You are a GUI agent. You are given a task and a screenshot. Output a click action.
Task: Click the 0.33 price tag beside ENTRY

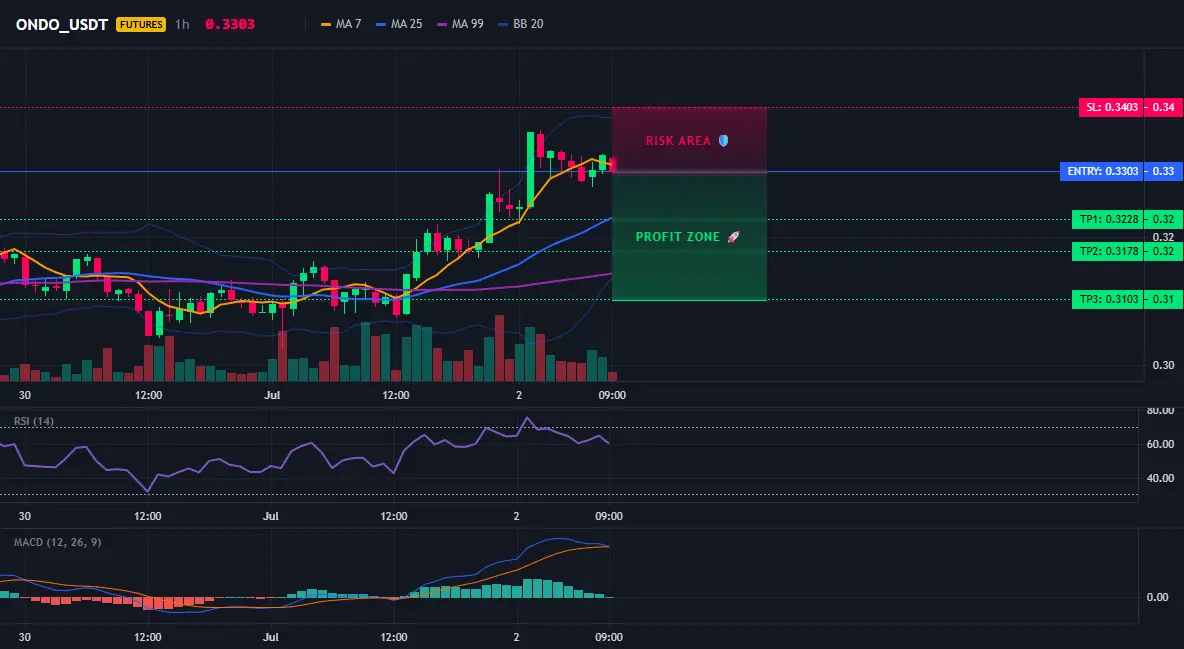click(x=1164, y=172)
